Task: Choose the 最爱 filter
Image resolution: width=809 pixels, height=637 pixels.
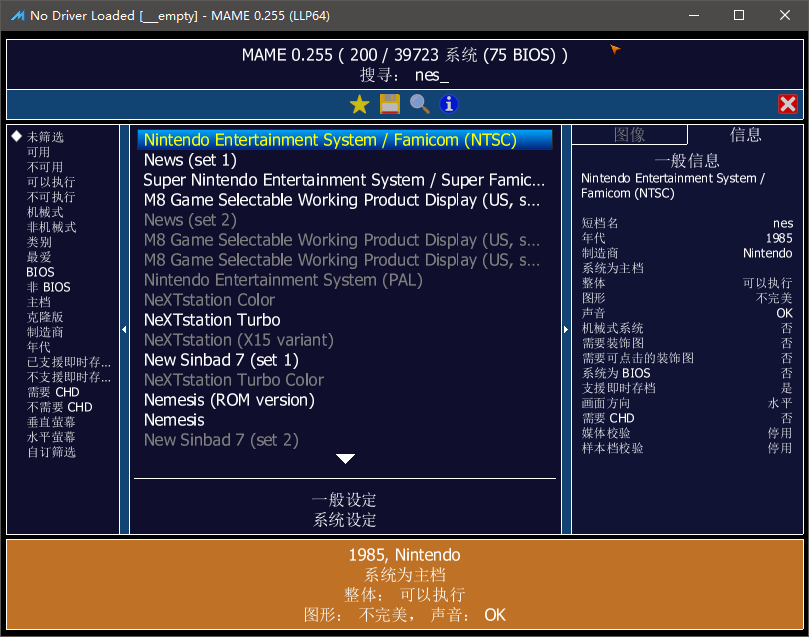Action: (39, 257)
